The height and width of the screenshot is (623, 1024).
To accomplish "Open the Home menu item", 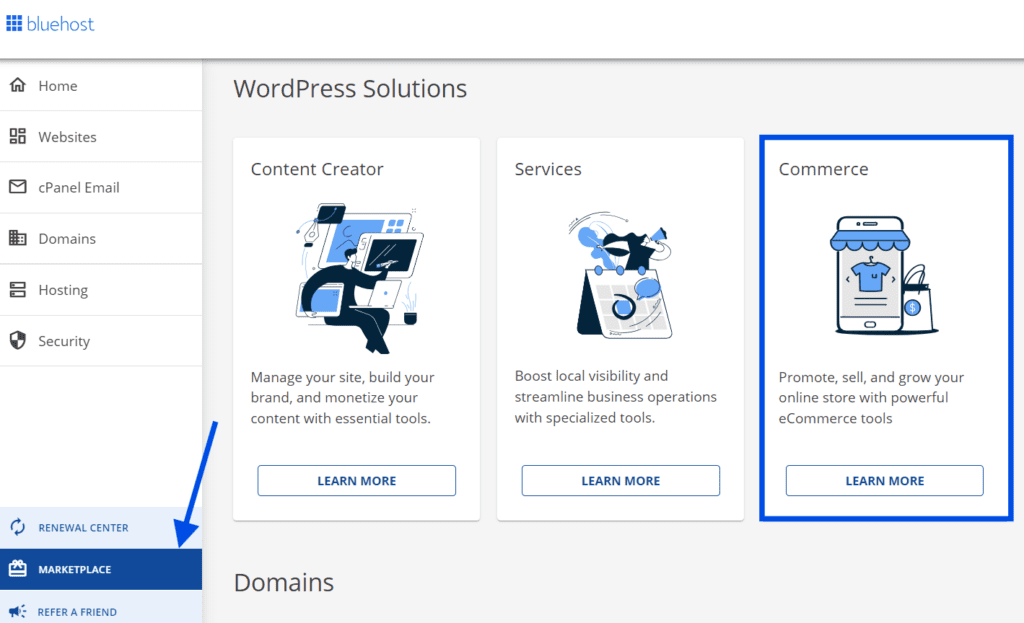I will click(x=101, y=86).
